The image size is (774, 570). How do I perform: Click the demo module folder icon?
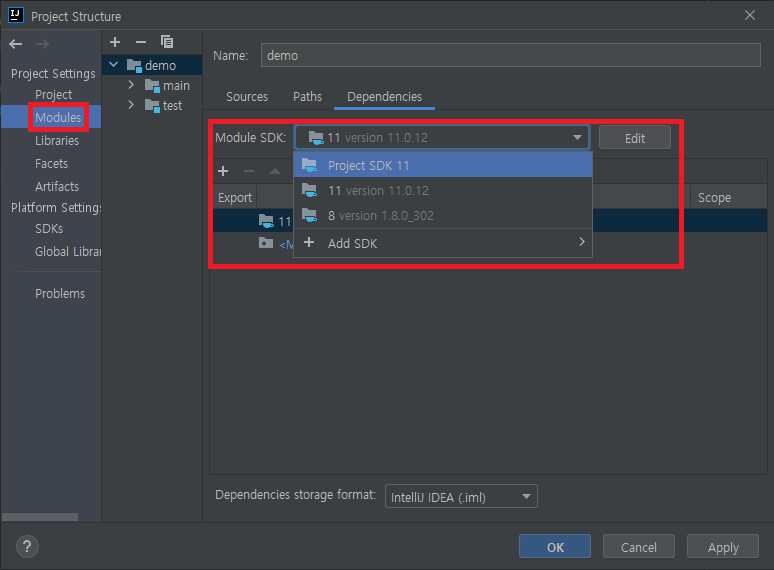coord(134,65)
